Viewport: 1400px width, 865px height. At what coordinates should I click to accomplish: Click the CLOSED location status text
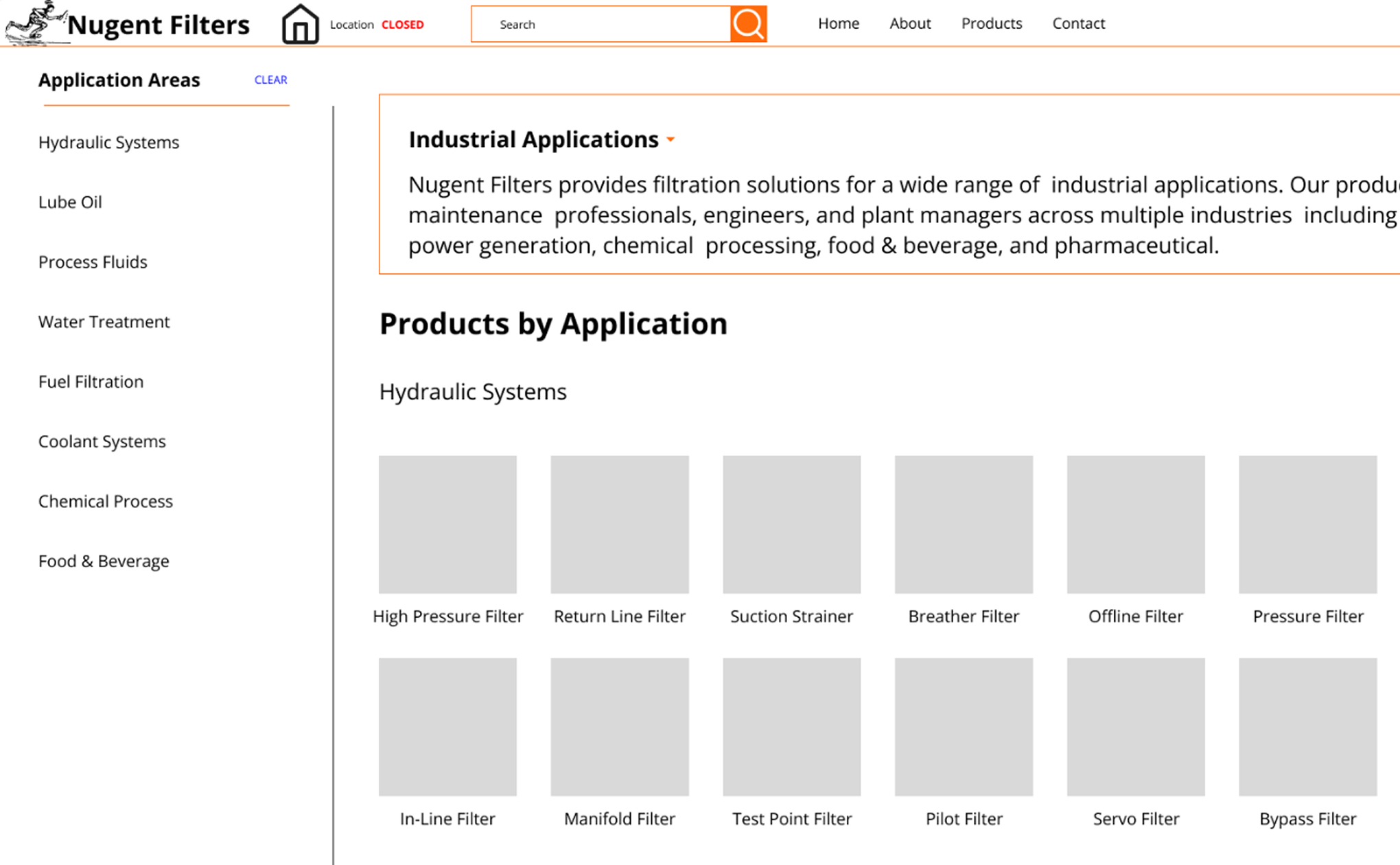[403, 25]
